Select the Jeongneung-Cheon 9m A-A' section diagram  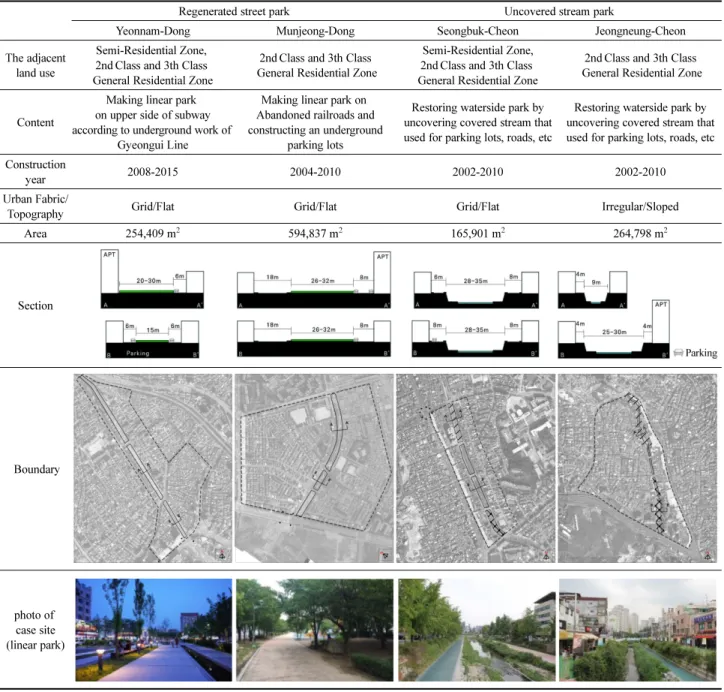[592, 290]
